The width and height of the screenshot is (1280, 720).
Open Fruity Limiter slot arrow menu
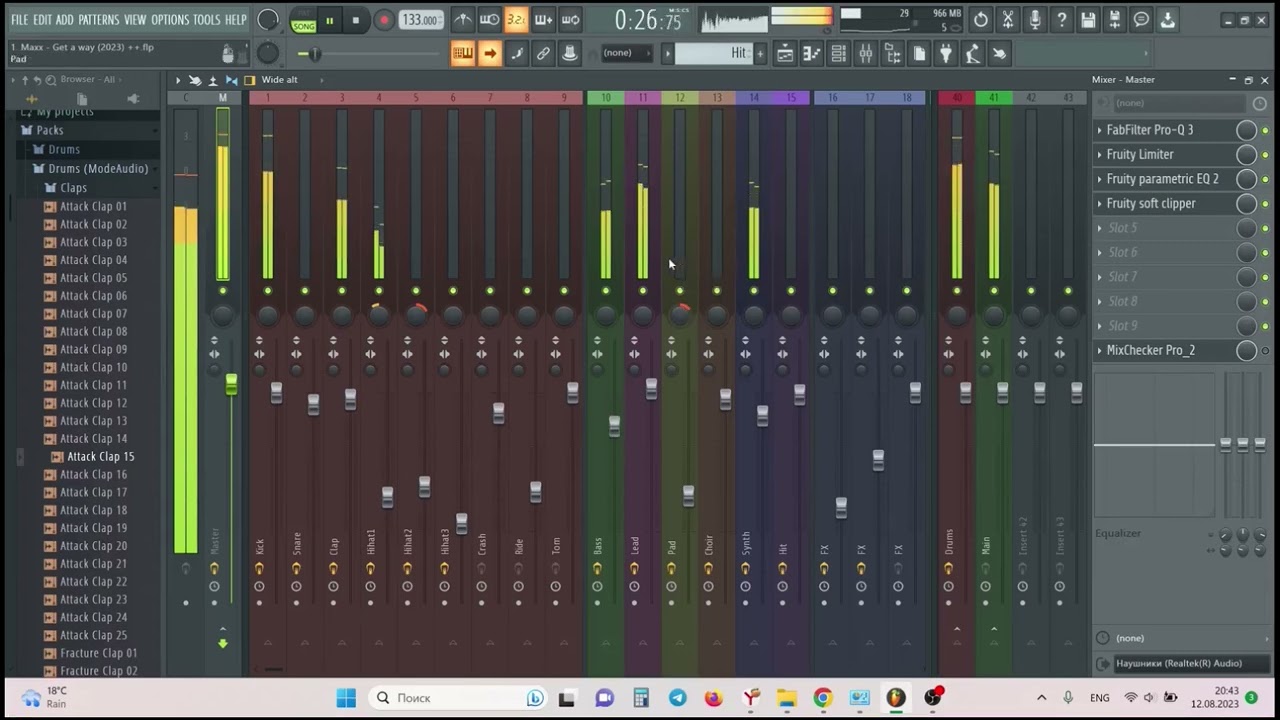[1099, 155]
